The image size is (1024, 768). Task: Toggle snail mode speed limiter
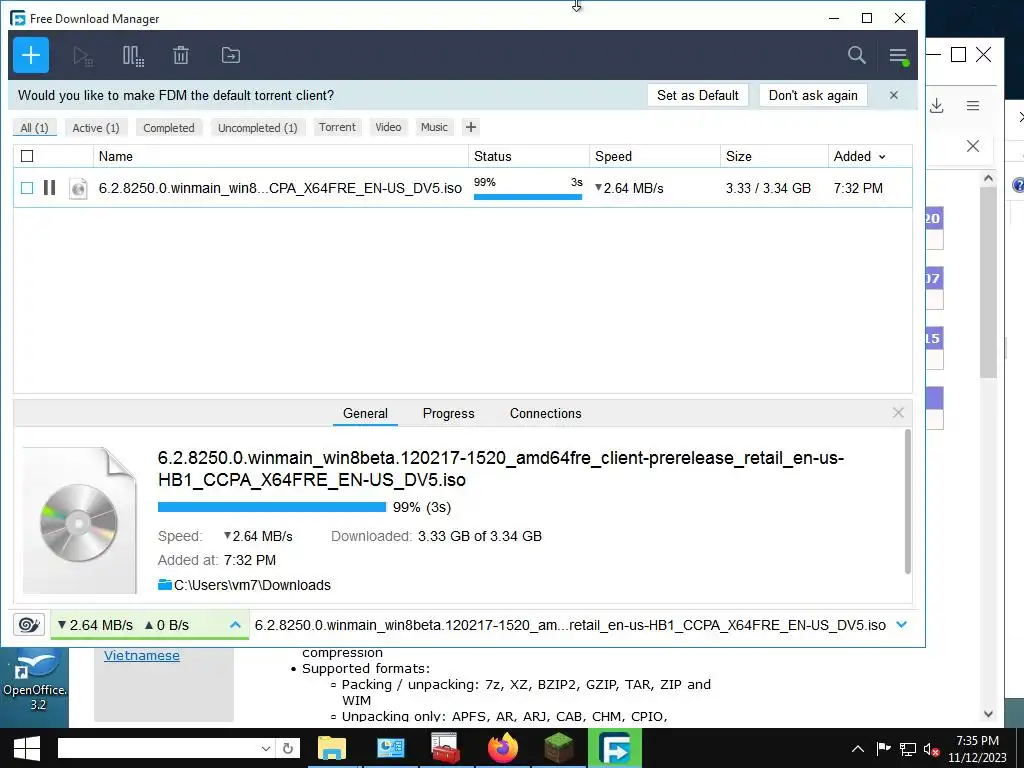click(x=29, y=625)
